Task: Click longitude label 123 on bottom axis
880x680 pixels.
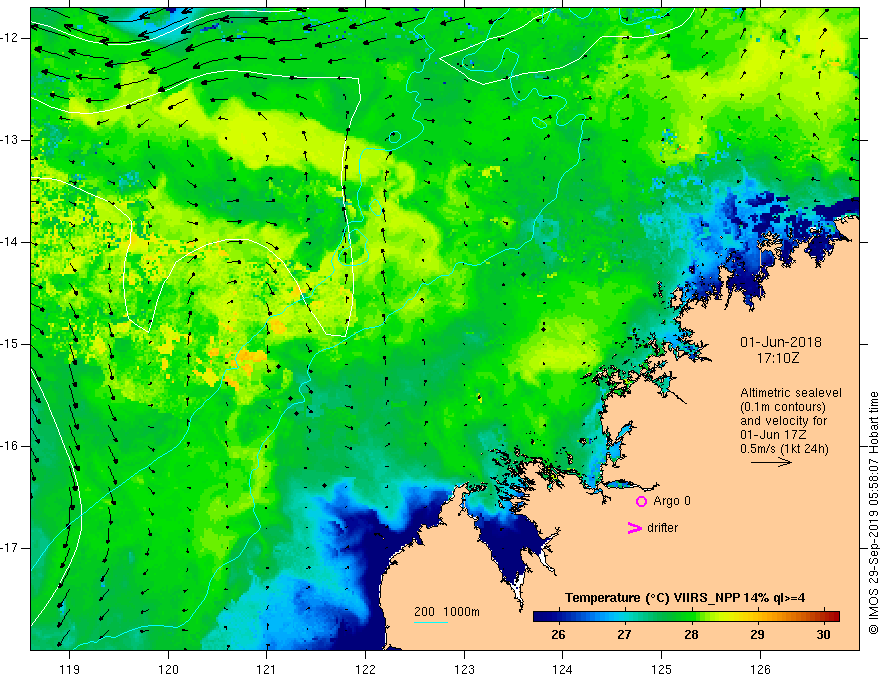Action: (464, 669)
